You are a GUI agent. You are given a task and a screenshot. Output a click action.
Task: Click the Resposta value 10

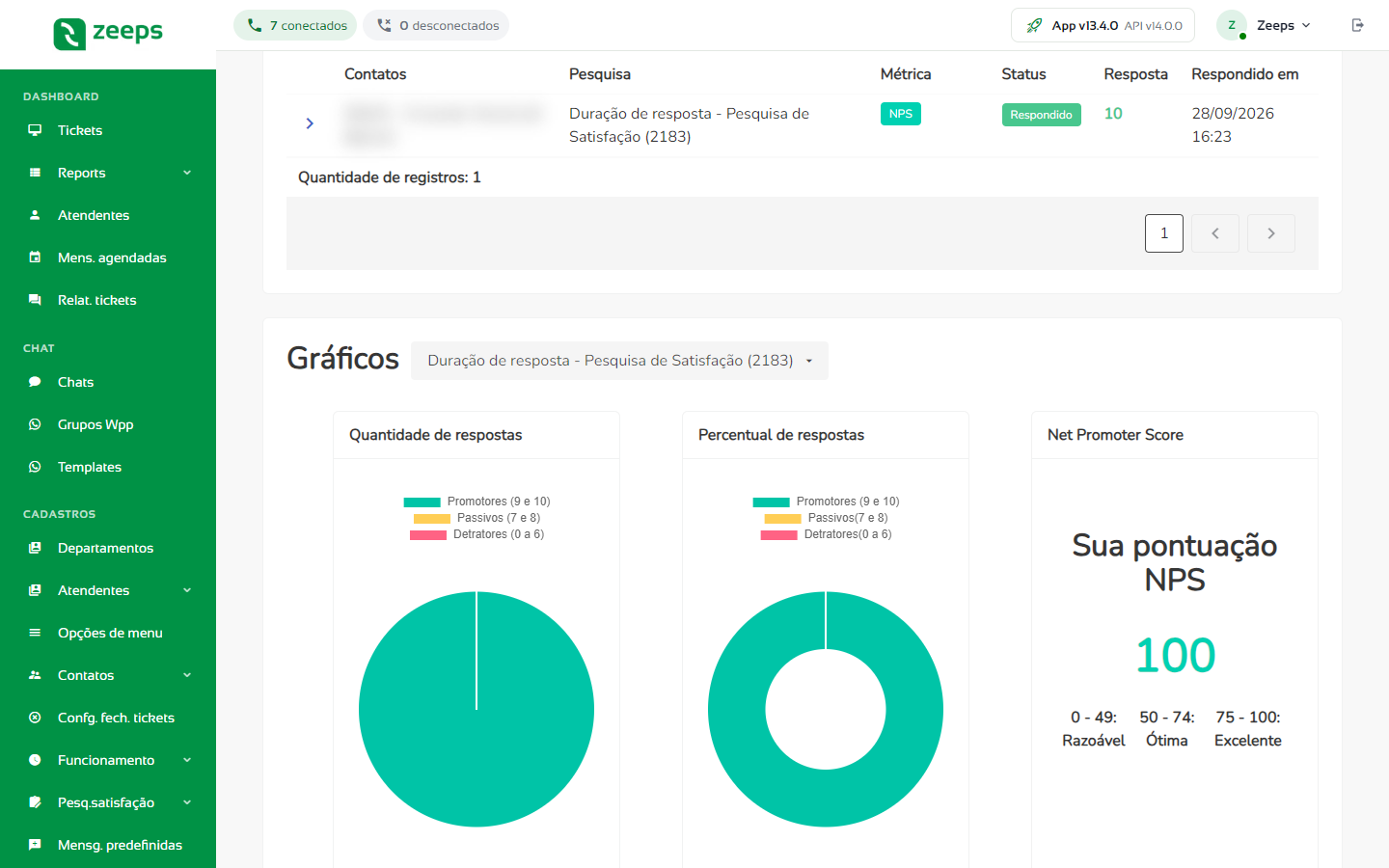pyautogui.click(x=1113, y=114)
